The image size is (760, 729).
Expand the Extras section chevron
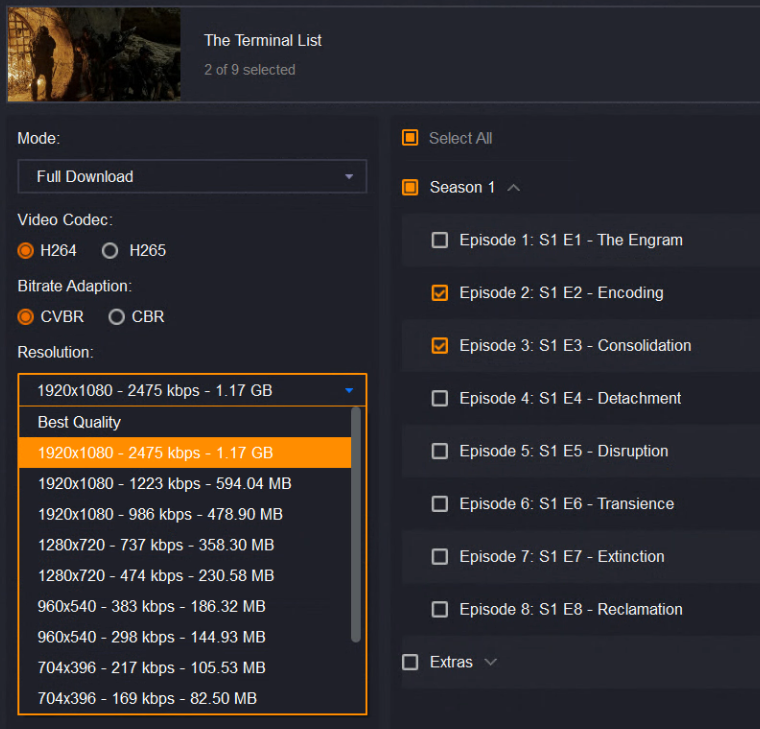pos(490,662)
